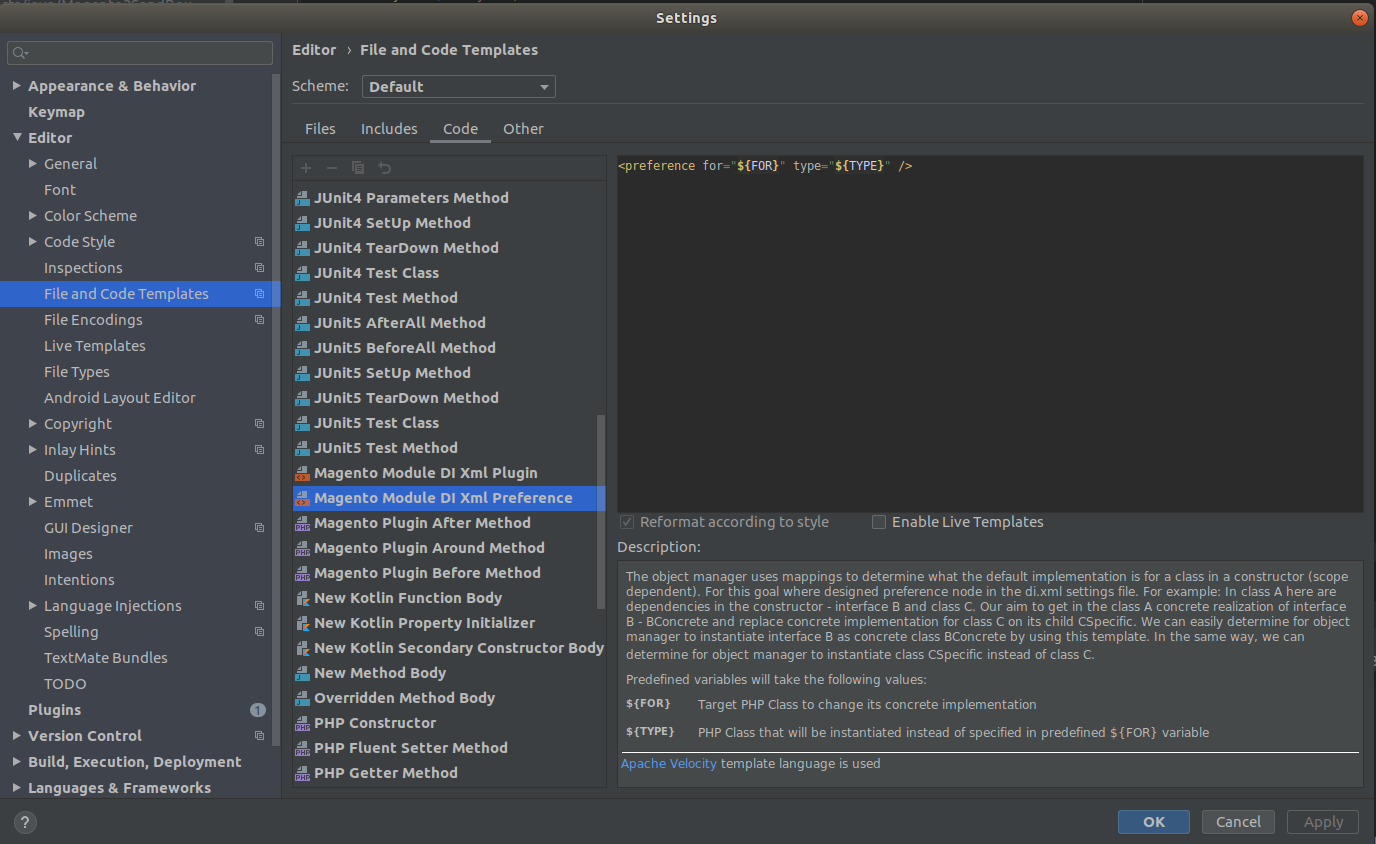Click project-level icon beside Spelling
Screen dimensions: 1376x844
point(259,632)
